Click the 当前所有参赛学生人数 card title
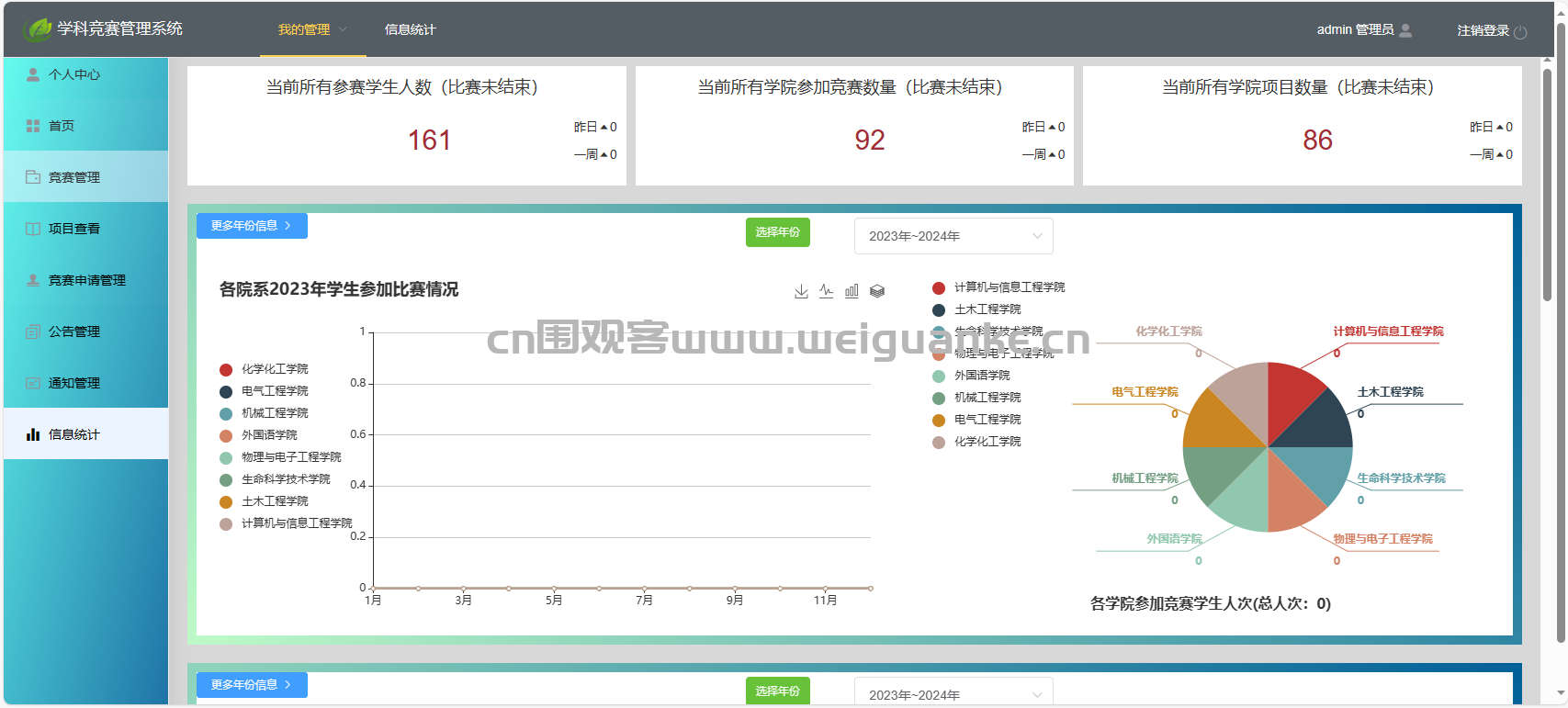 click(401, 87)
